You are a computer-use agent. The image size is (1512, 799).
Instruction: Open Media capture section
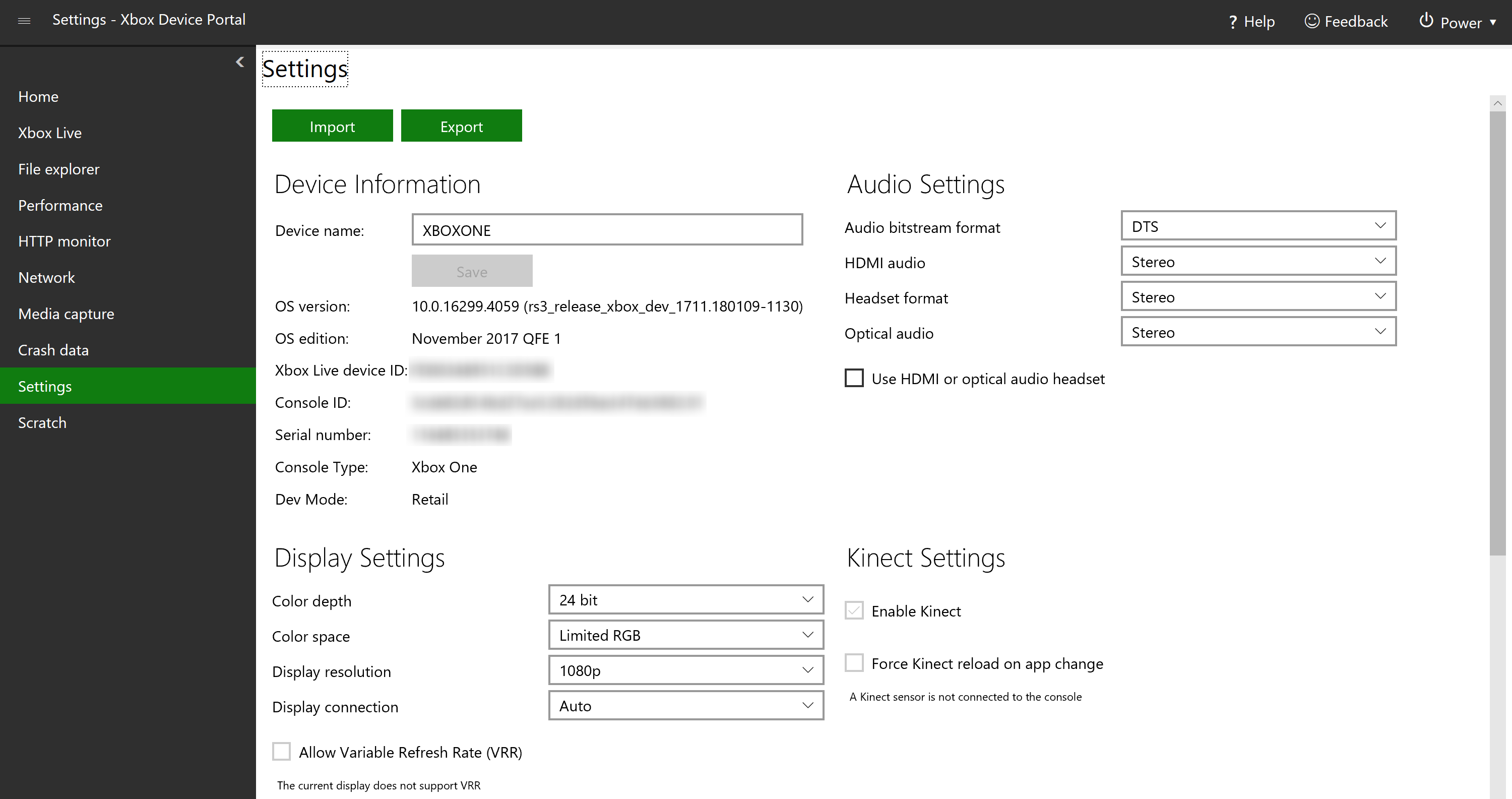coord(66,313)
